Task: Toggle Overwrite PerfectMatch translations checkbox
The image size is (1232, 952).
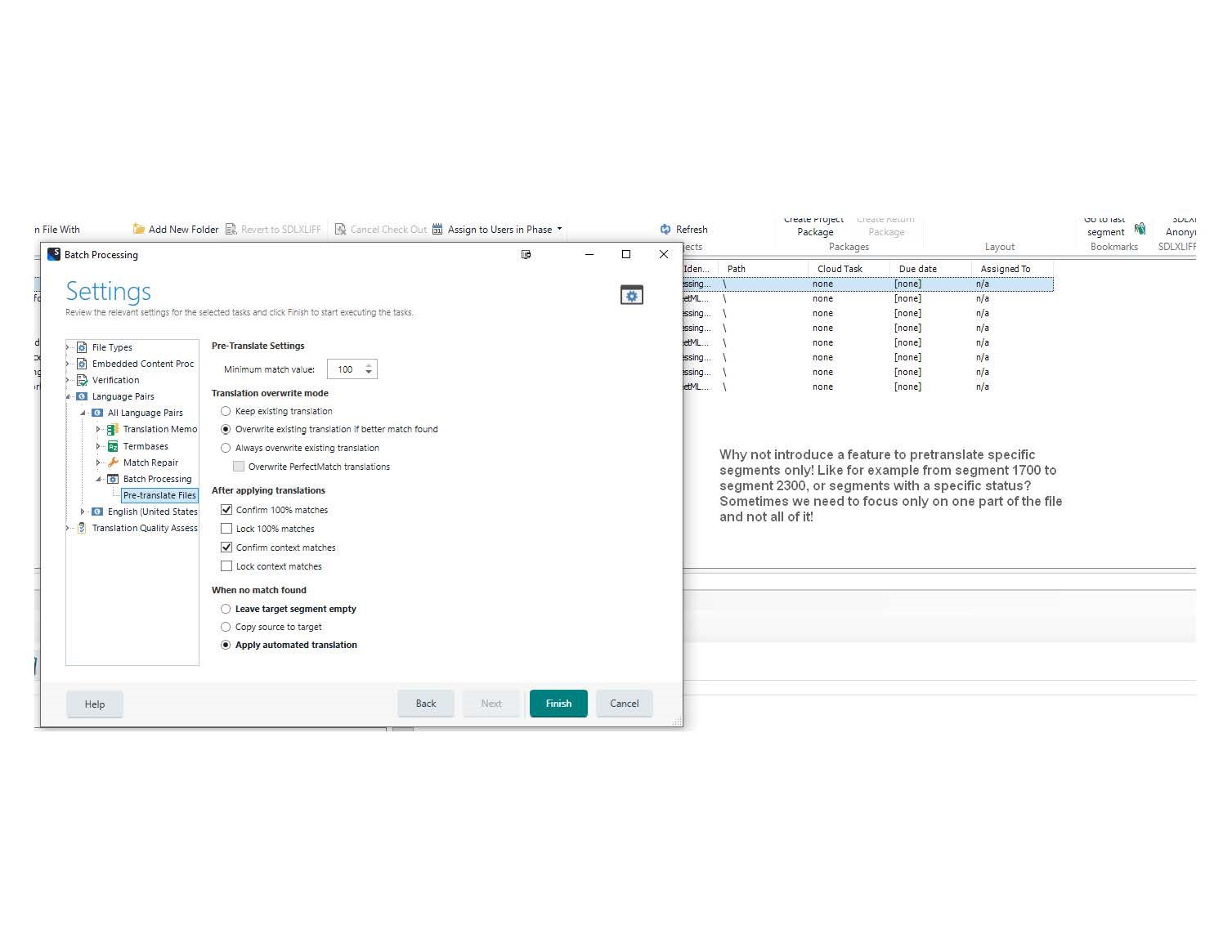Action: (239, 467)
